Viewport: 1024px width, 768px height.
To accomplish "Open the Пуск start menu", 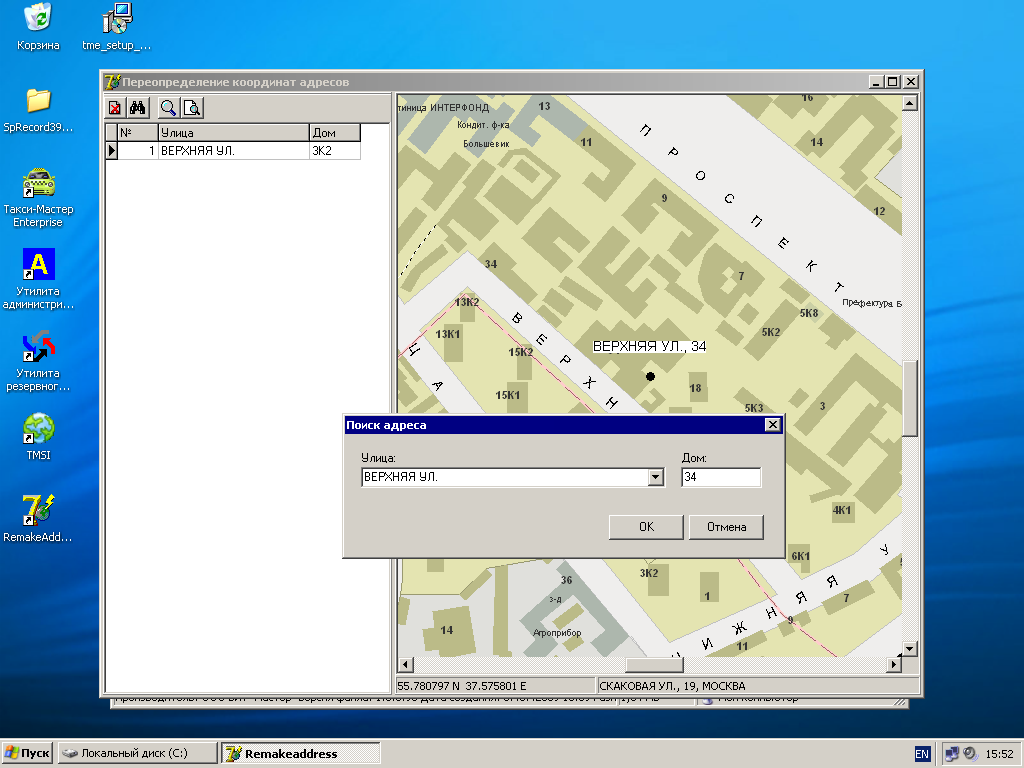I will tap(28, 753).
